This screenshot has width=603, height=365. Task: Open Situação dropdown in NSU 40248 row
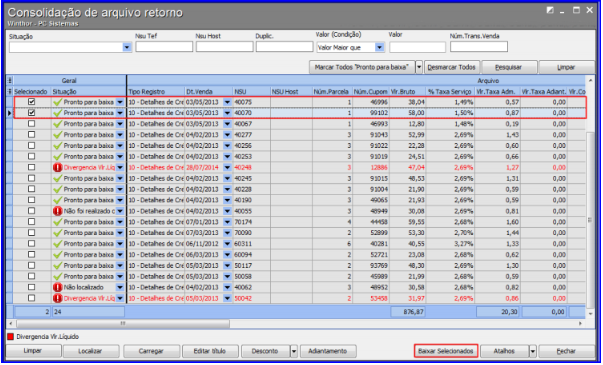120,167
